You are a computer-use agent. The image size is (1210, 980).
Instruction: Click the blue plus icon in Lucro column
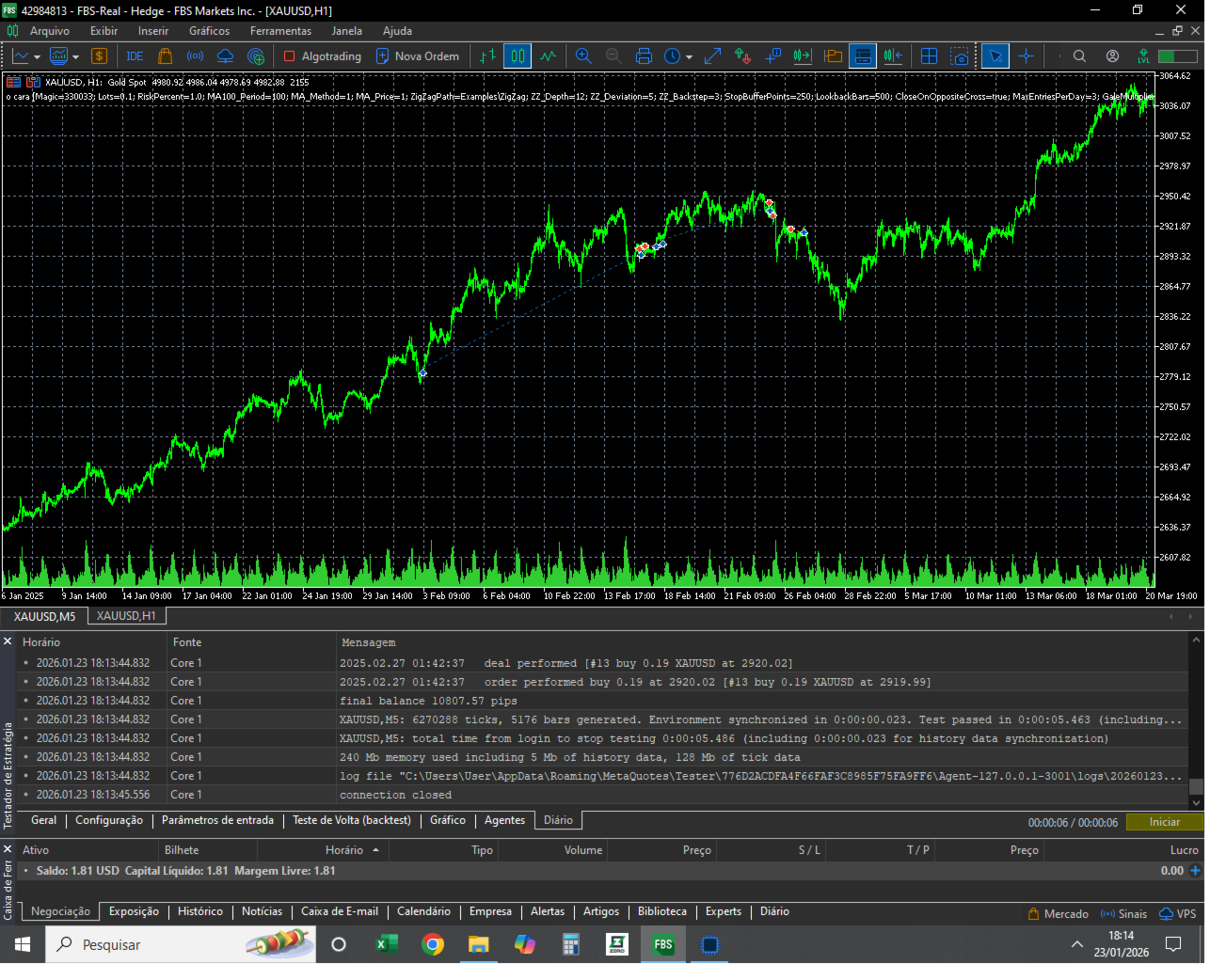pyautogui.click(x=1195, y=871)
